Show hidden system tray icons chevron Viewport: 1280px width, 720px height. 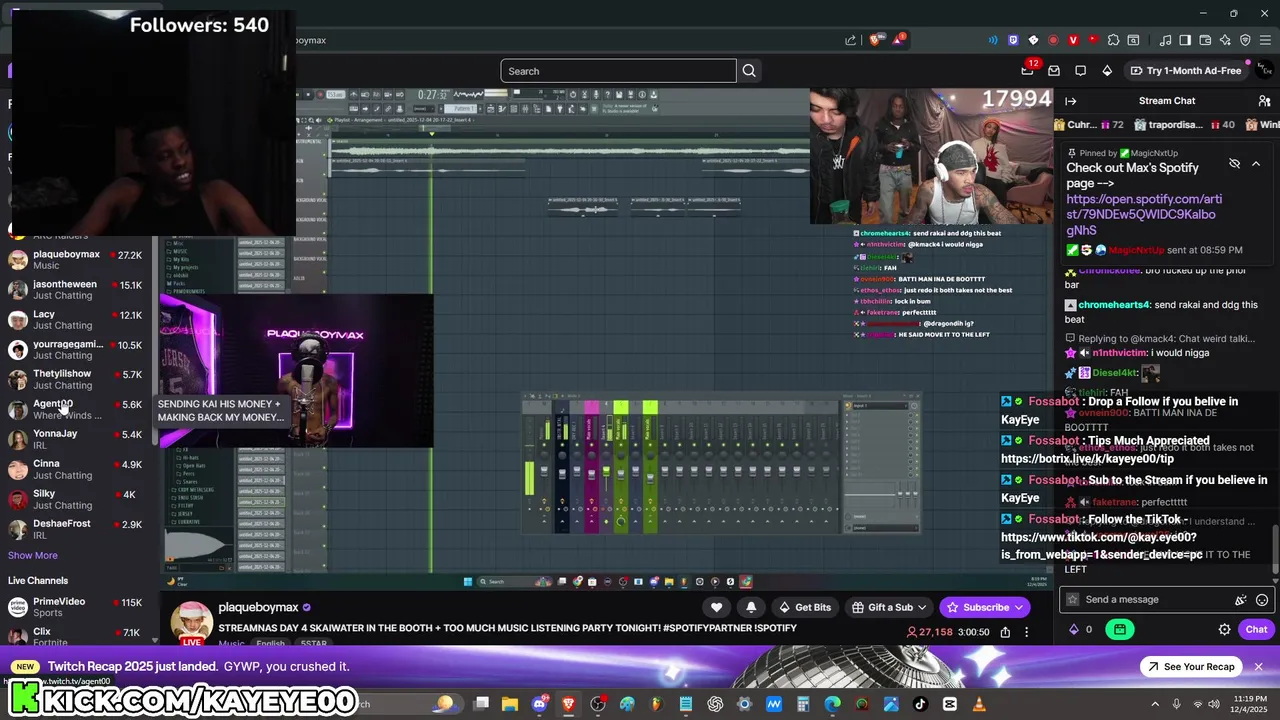pos(1155,704)
